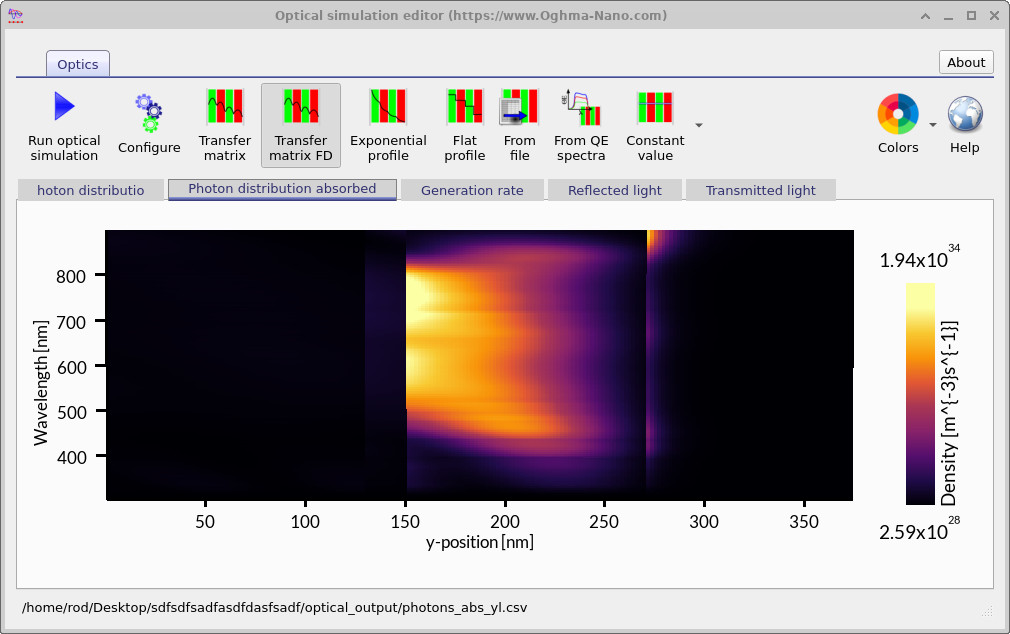Expand the Colors dropdown arrow
Viewport: 1010px width, 634px height.
tap(932, 125)
